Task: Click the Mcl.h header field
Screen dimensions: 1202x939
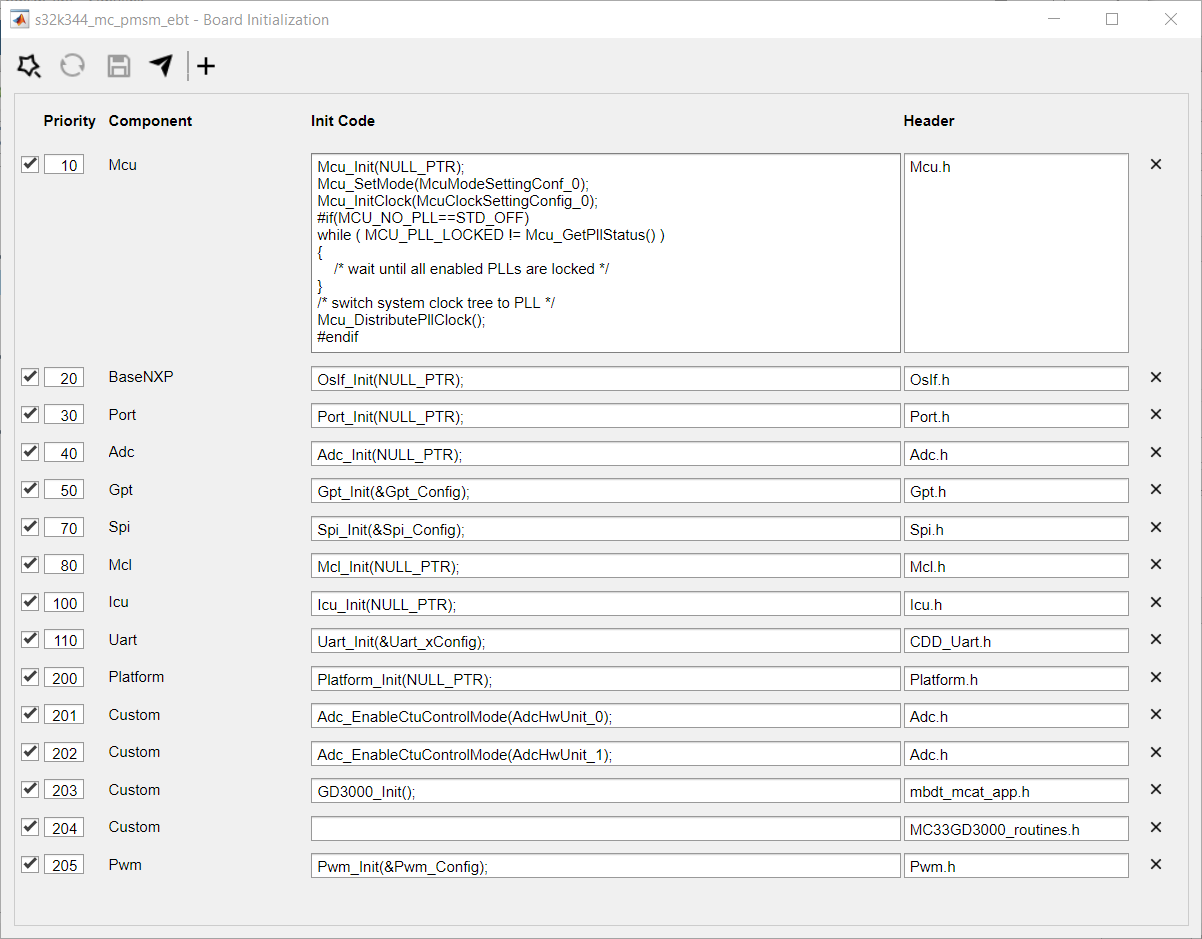Action: pos(1015,565)
